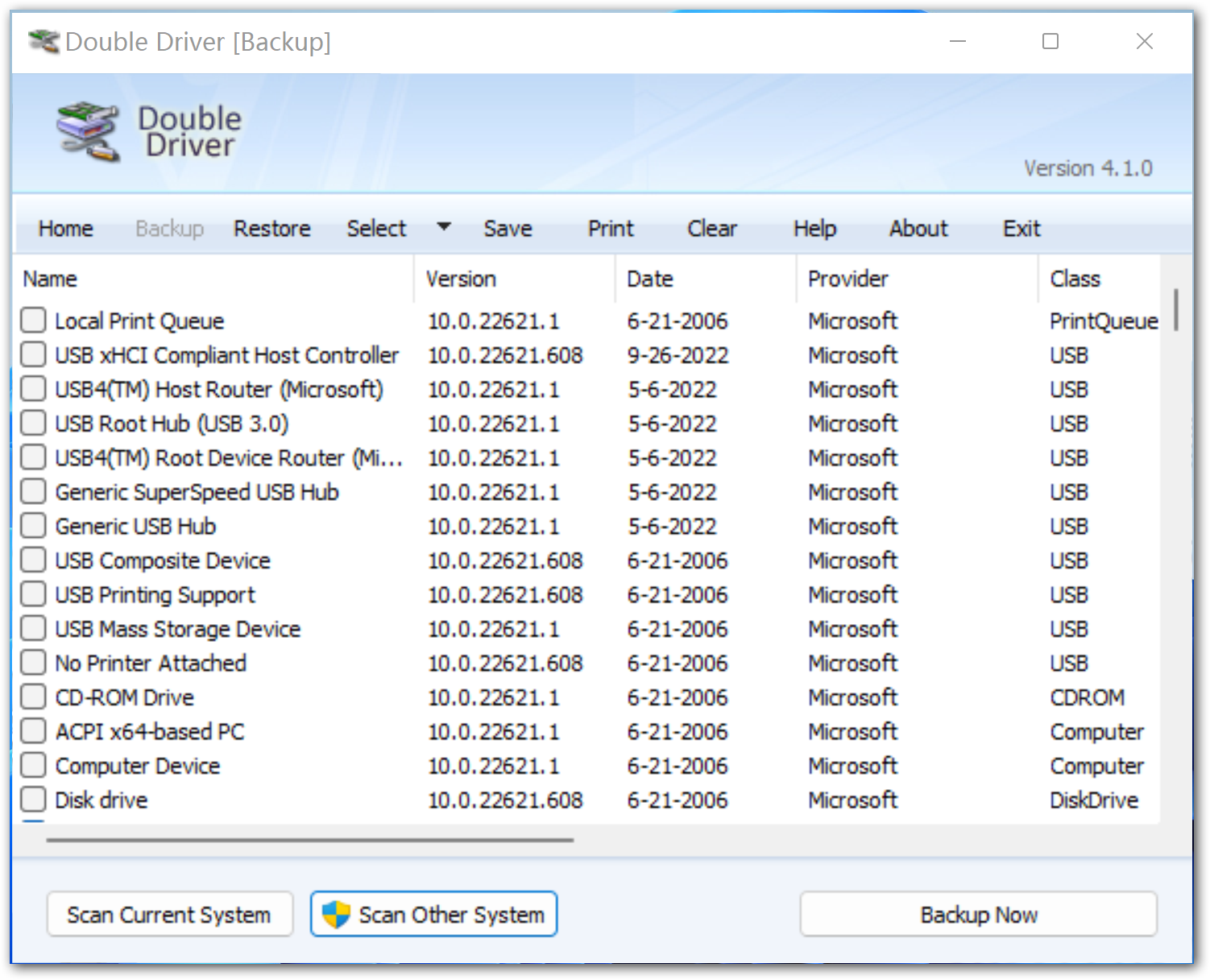Screen dimensions: 1210x980
Task: Tick the Computer Device checkbox
Action: pyautogui.click(x=33, y=765)
